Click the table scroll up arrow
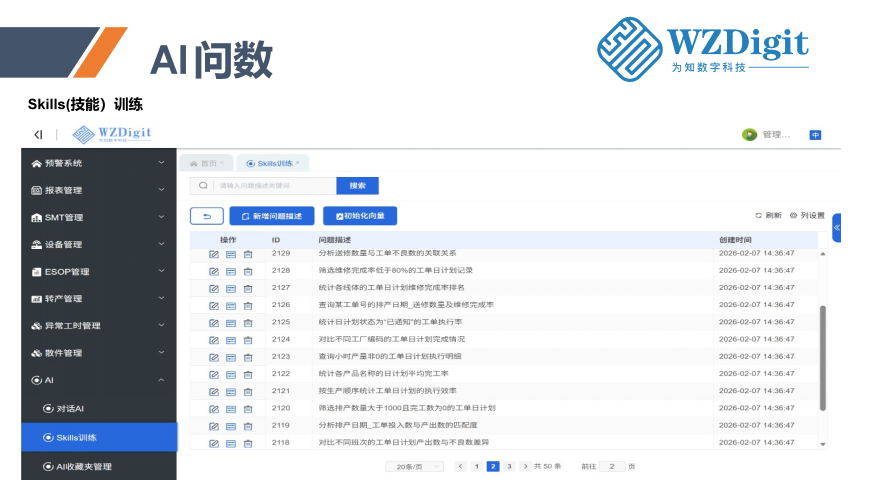Image resolution: width=869 pixels, height=489 pixels. (x=823, y=254)
